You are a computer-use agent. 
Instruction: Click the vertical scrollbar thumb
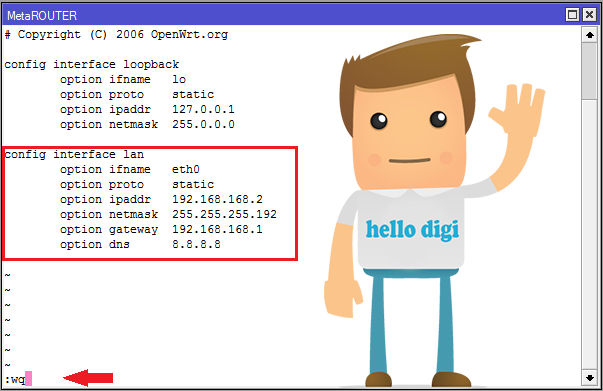(x=590, y=71)
